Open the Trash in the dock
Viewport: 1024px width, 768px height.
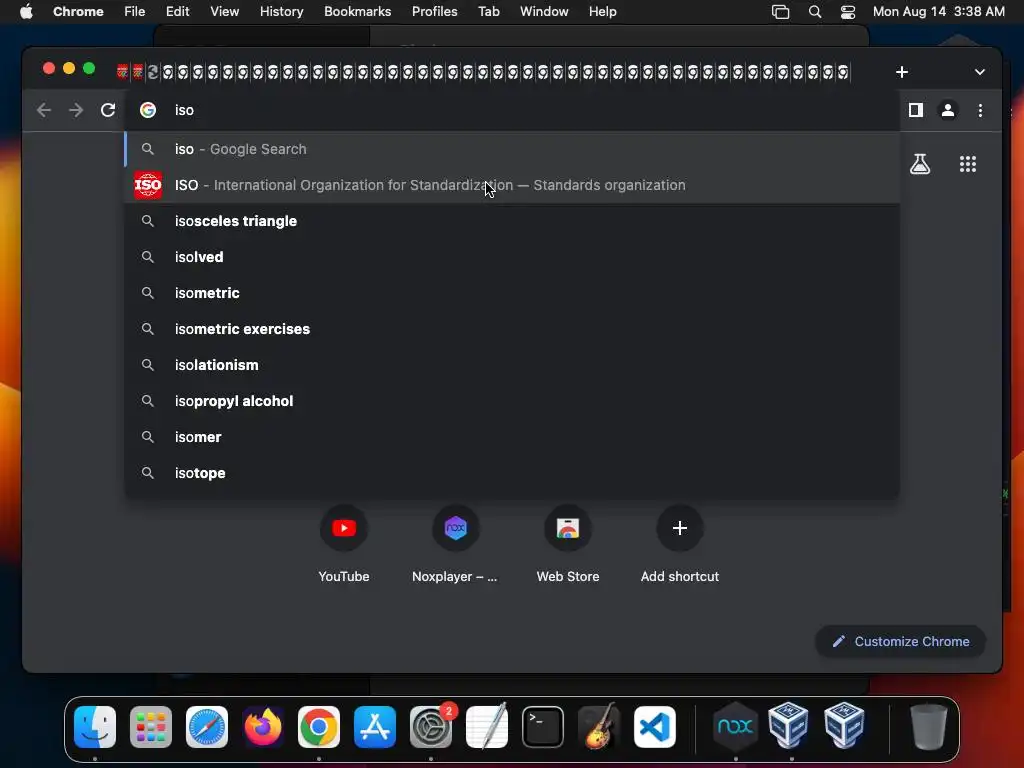point(929,726)
